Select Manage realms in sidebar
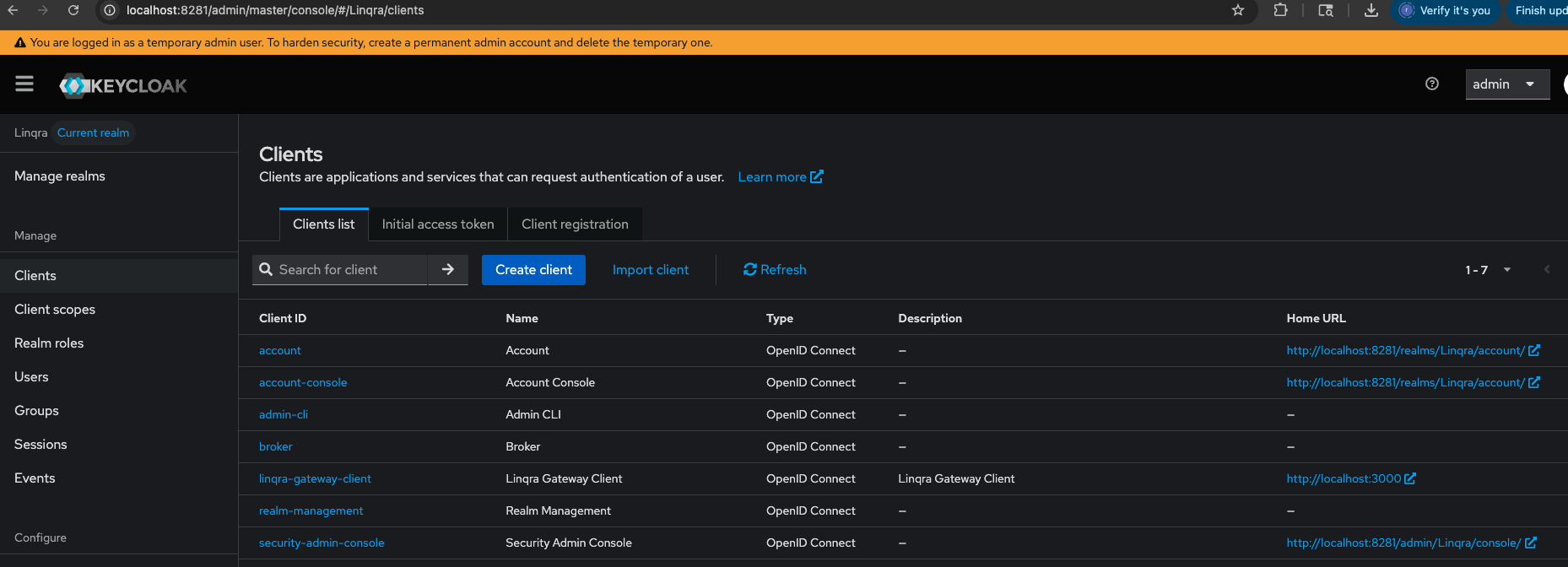 (x=60, y=176)
